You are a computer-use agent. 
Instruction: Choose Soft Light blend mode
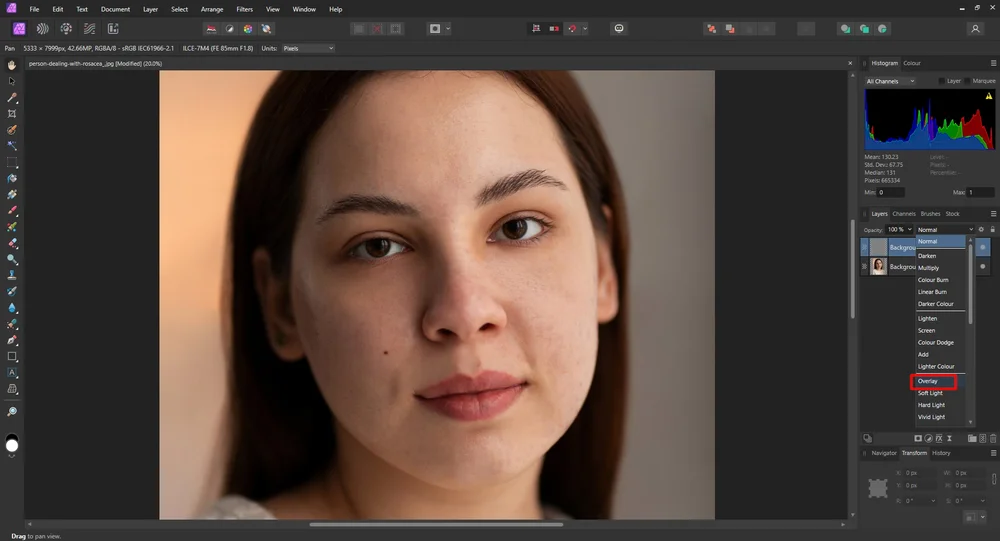click(930, 393)
